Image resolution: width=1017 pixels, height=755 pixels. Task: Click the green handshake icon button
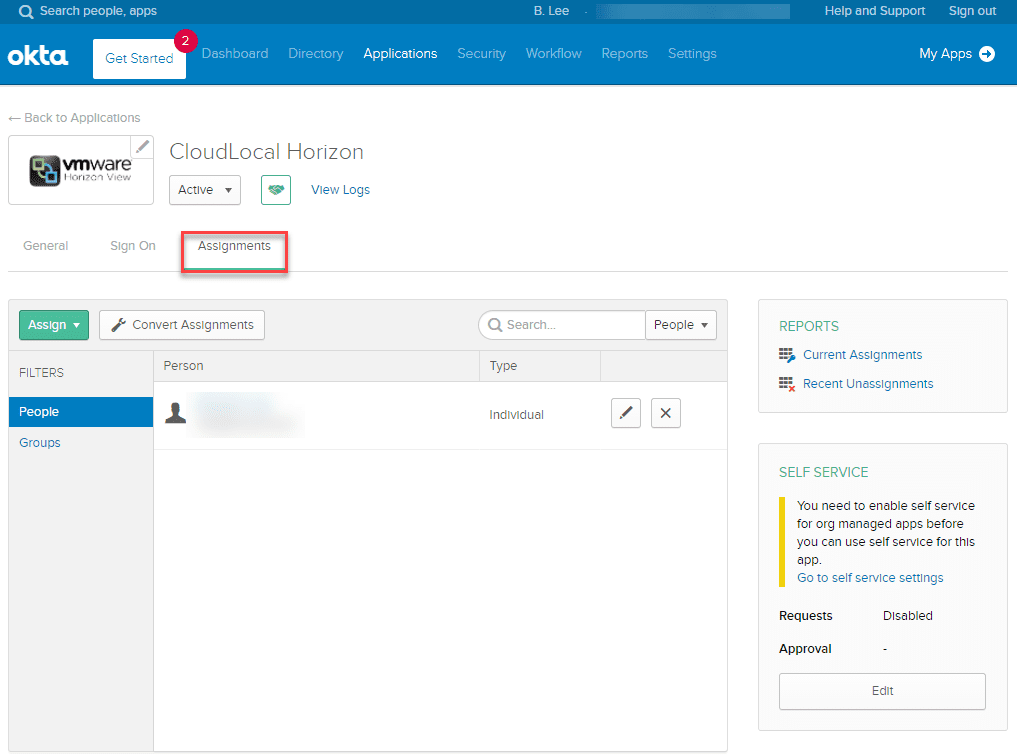click(276, 190)
